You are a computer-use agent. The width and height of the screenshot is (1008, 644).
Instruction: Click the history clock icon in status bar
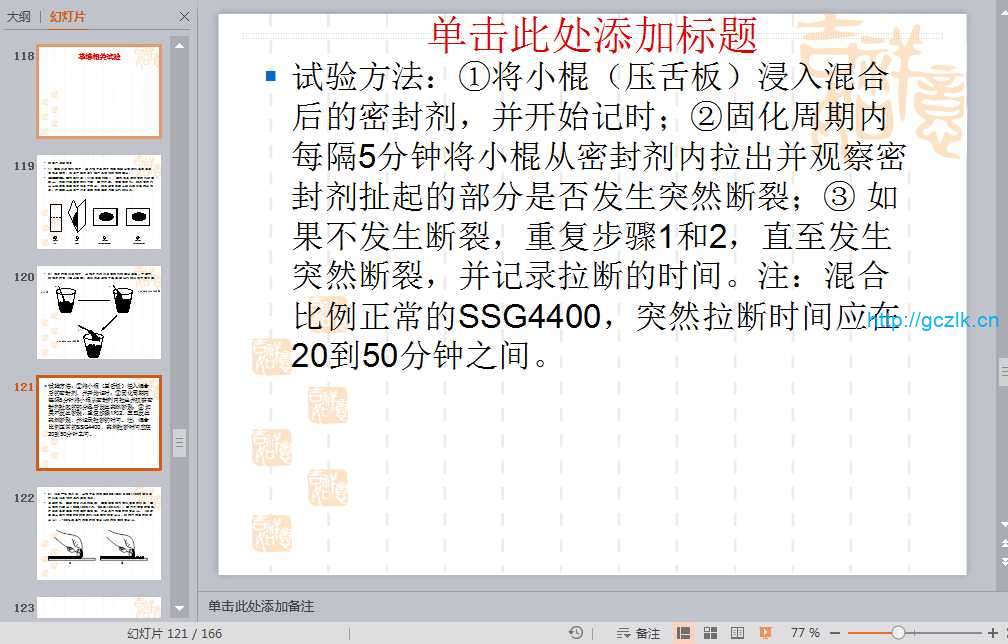(576, 633)
